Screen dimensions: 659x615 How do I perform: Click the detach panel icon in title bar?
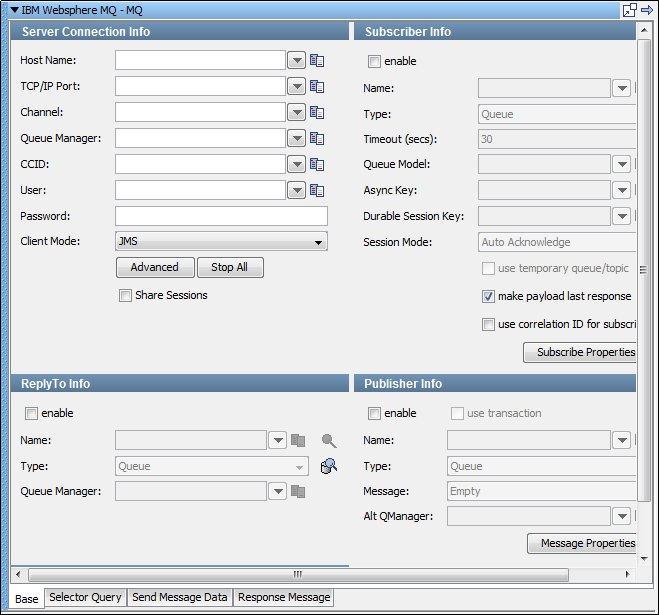coord(630,10)
